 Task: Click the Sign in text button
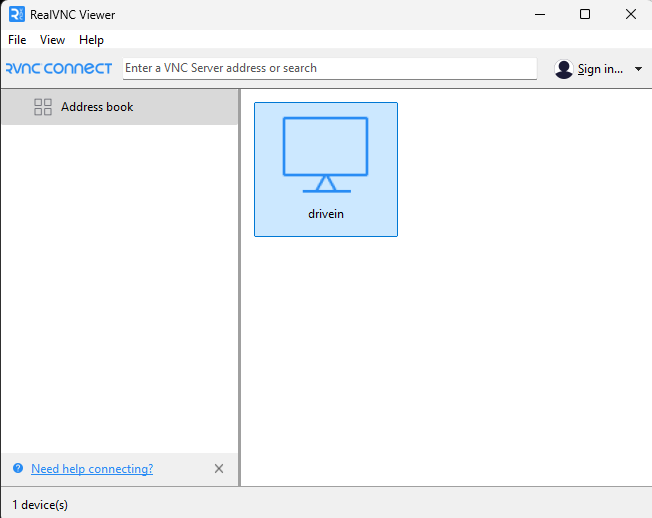[x=600, y=69]
